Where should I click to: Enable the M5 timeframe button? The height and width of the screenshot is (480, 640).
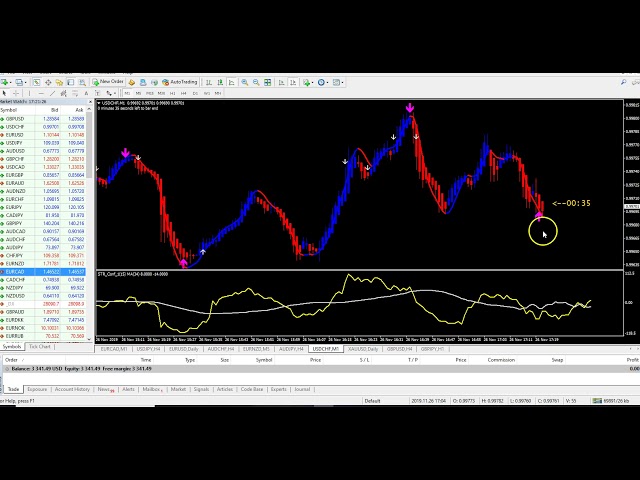pos(139,93)
